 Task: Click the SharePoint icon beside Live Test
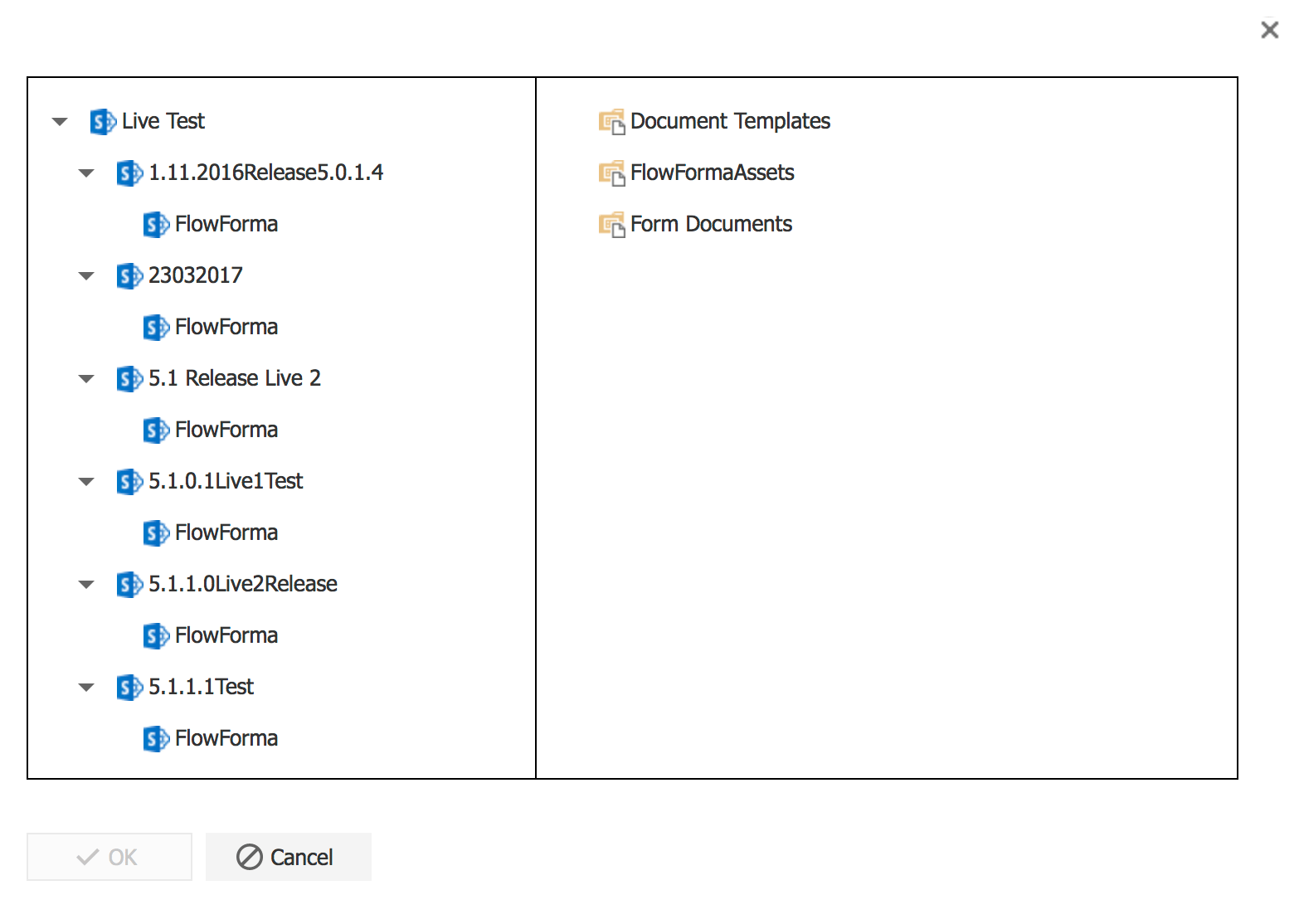click(103, 122)
